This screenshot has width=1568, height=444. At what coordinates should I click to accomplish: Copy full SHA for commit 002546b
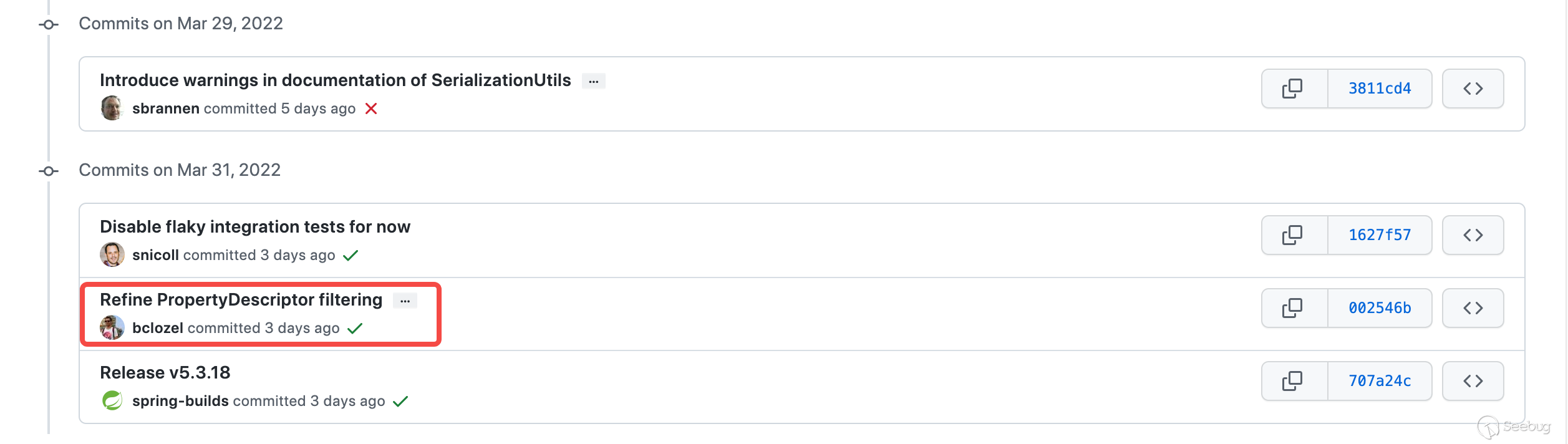[x=1294, y=308]
